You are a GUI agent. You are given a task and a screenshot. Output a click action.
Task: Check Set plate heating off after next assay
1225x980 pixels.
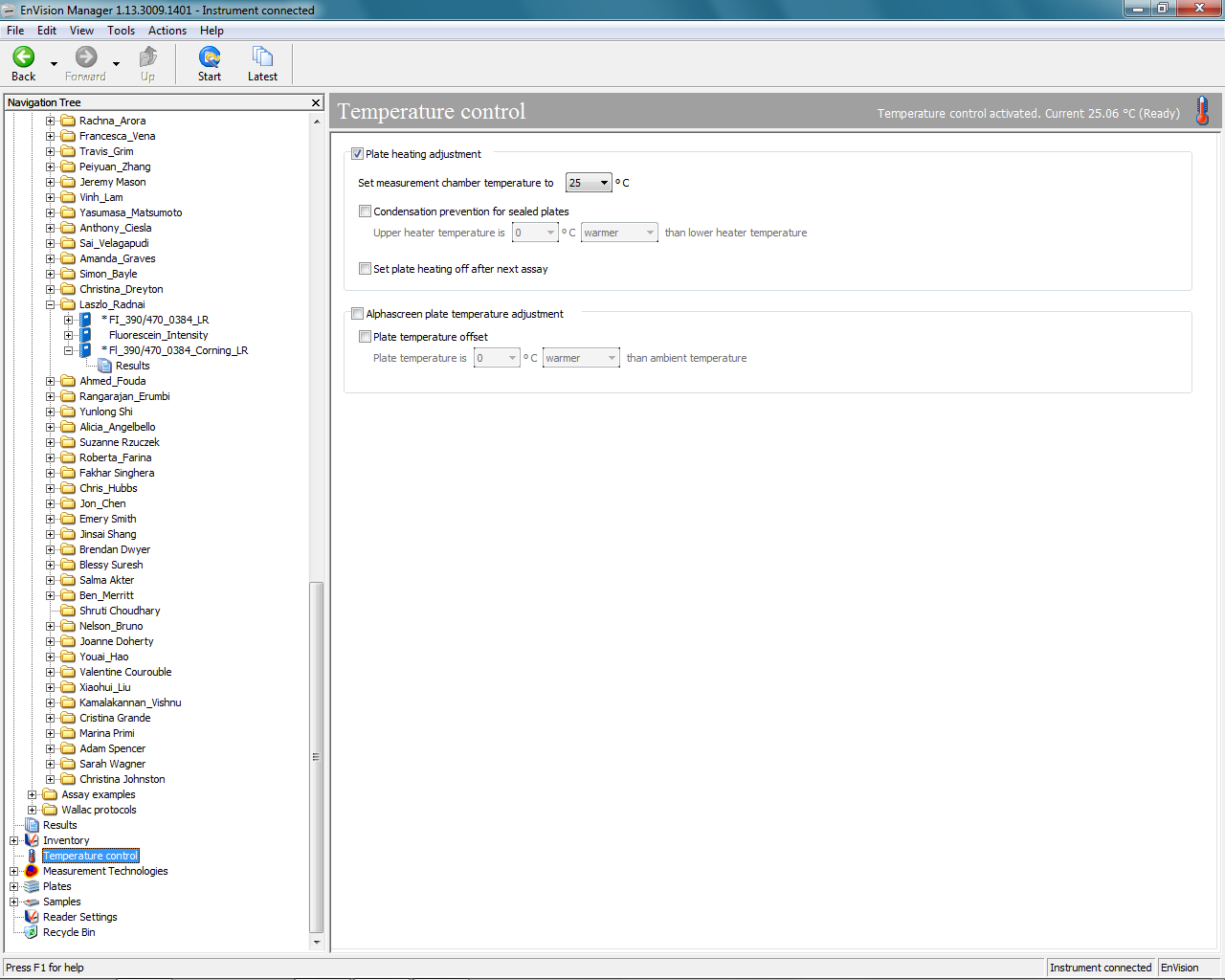[365, 269]
